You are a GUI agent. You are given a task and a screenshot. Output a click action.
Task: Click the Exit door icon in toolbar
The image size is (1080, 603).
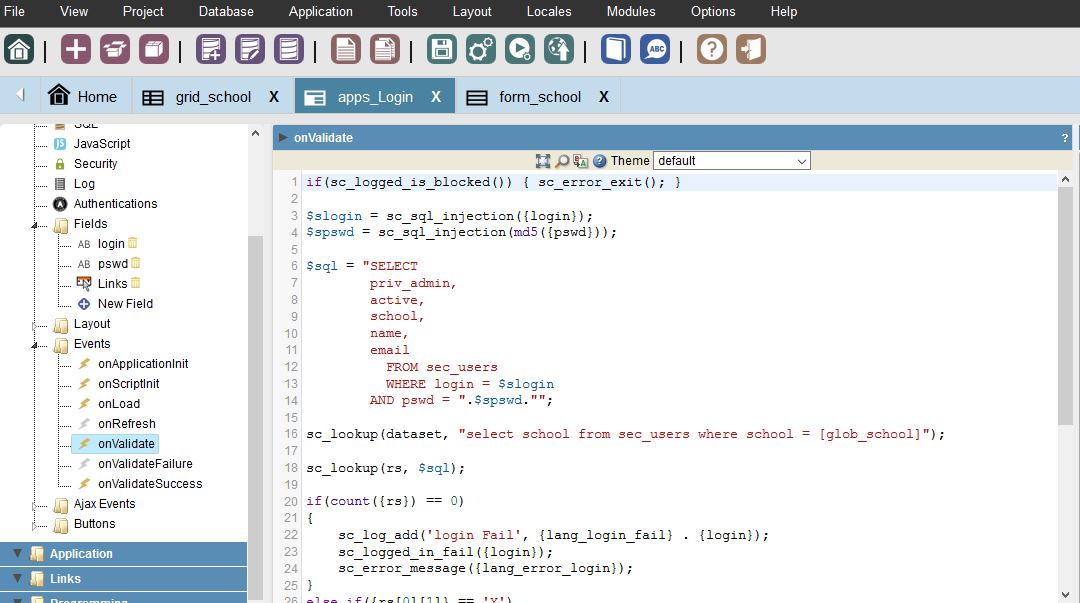point(751,50)
